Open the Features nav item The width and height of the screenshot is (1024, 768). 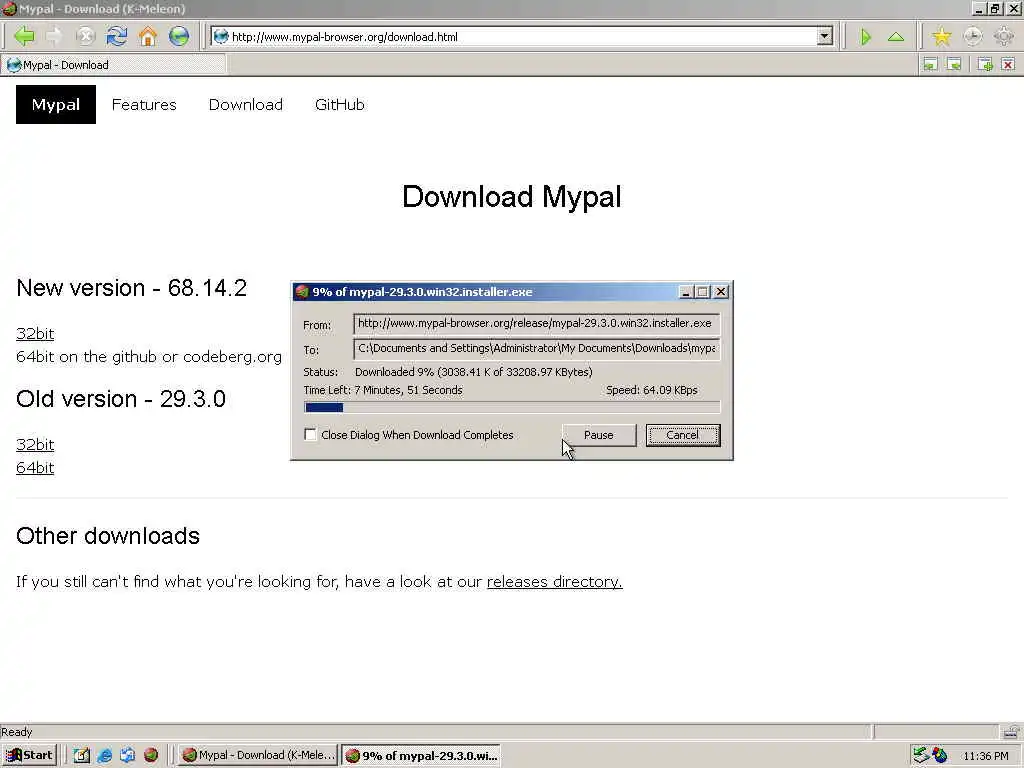144,104
